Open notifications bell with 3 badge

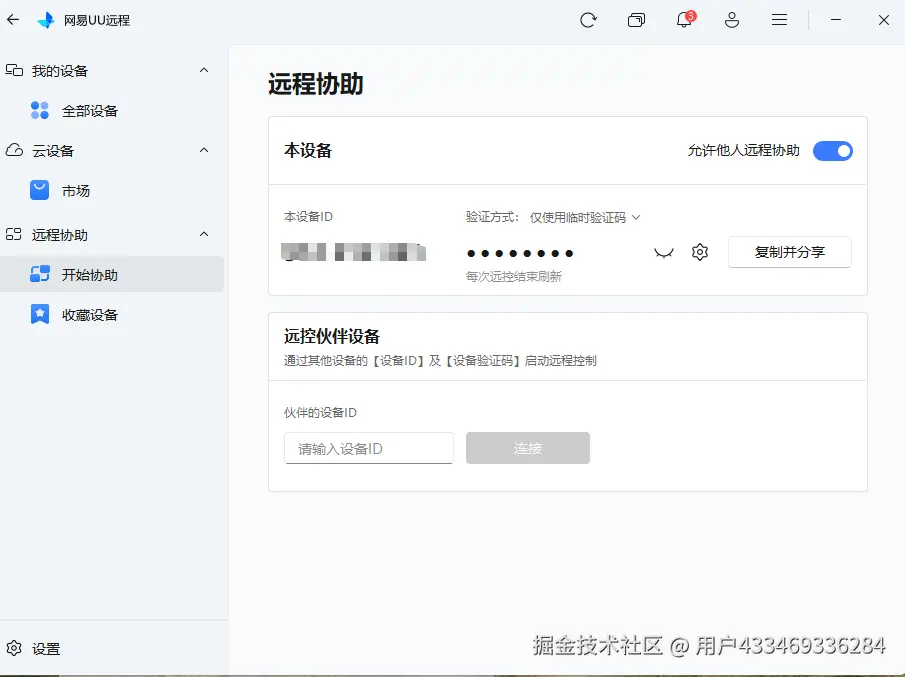[685, 20]
